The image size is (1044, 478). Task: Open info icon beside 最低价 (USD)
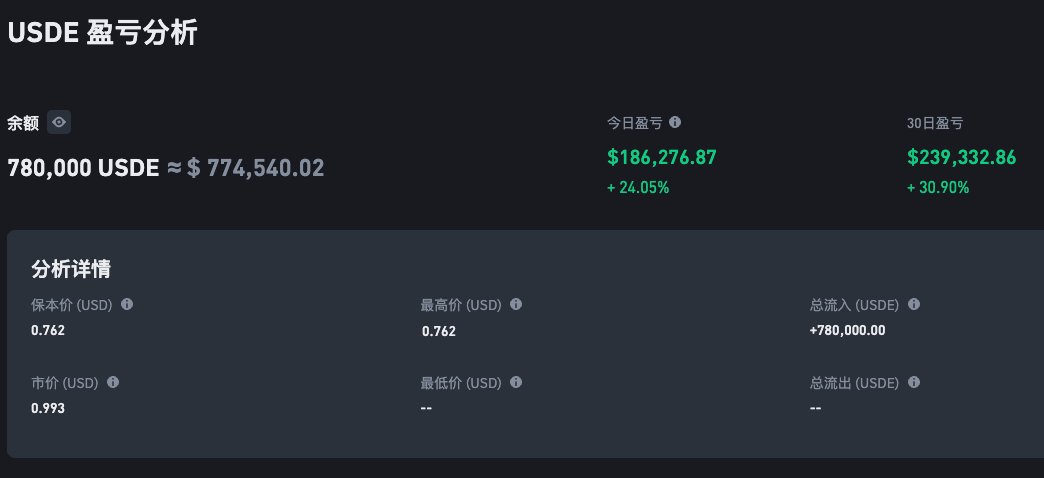pyautogui.click(x=516, y=382)
